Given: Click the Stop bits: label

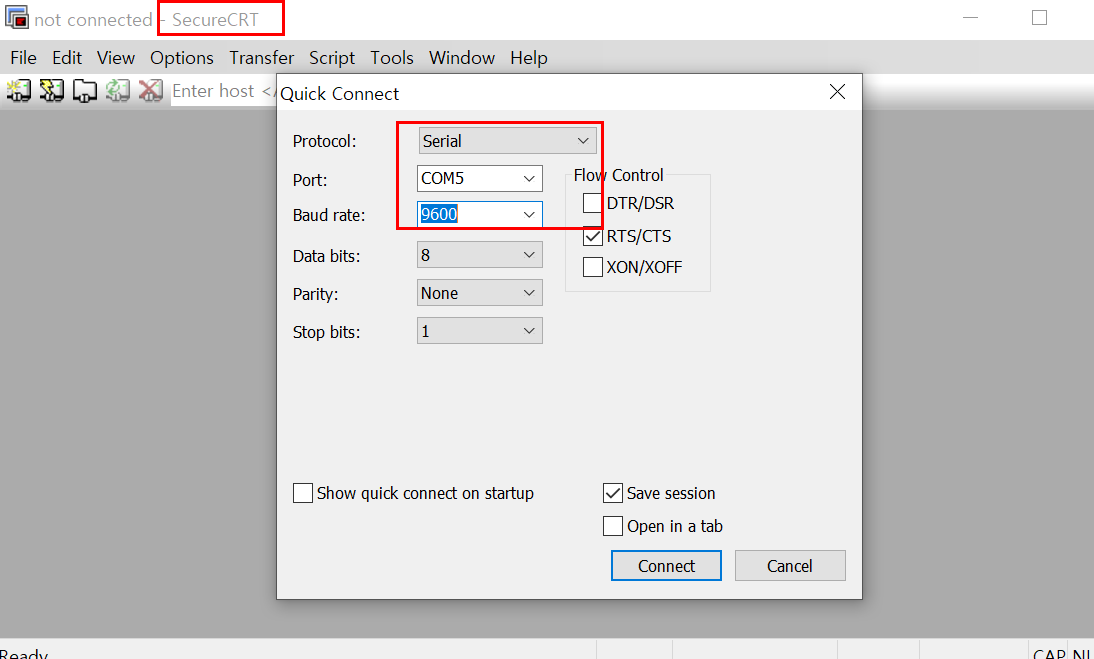Looking at the screenshot, I should point(327,333).
